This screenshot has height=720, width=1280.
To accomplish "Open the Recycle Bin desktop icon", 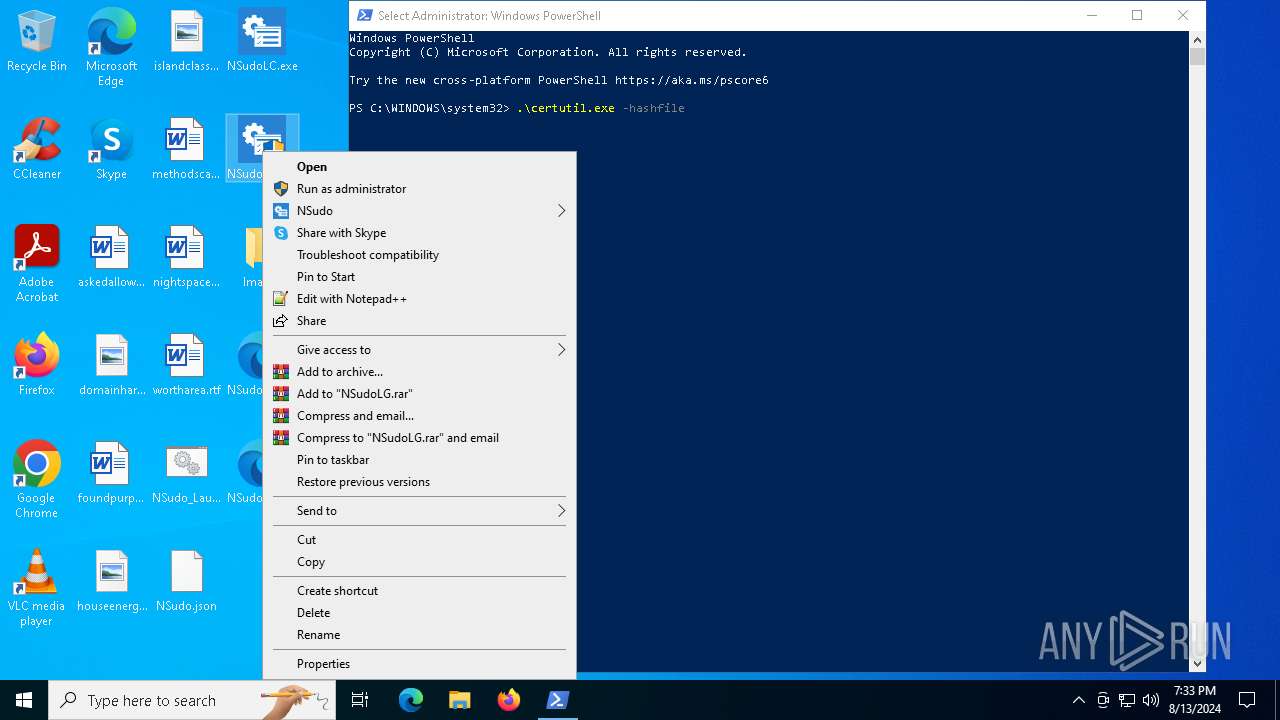I will (x=37, y=42).
